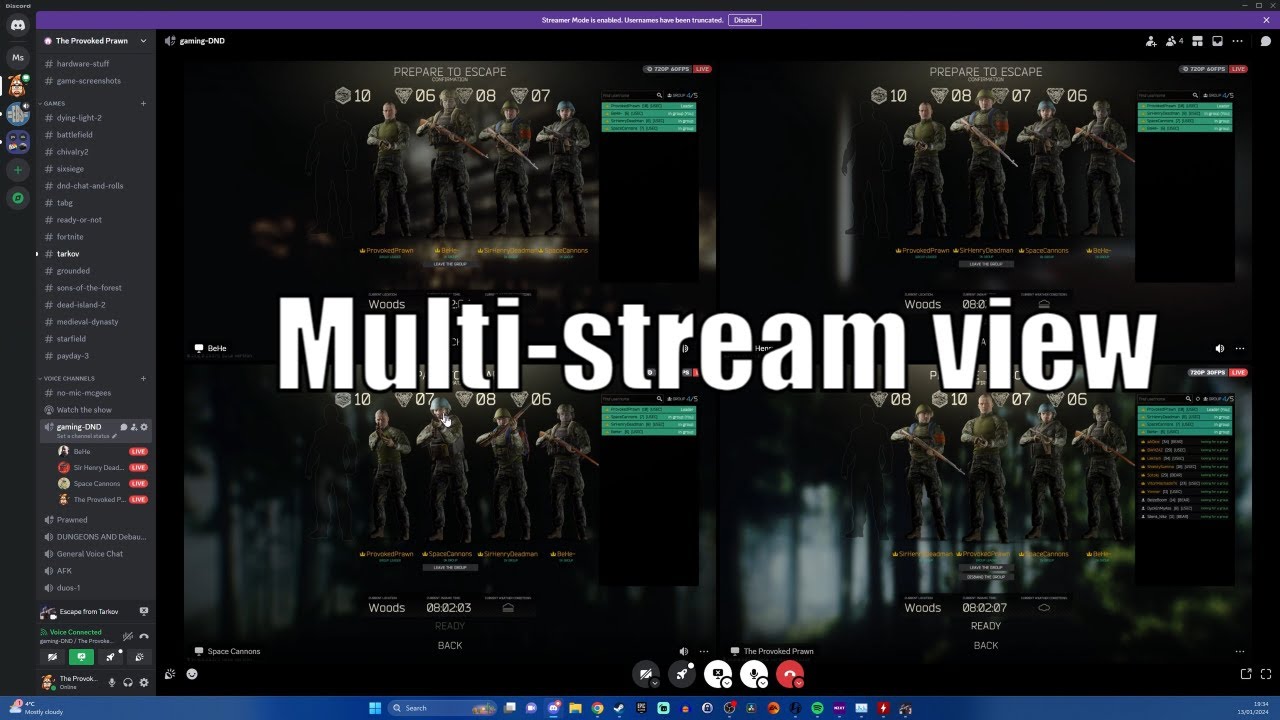The image size is (1280, 720).
Task: Click the add a server plus icon
Action: click(x=18, y=170)
